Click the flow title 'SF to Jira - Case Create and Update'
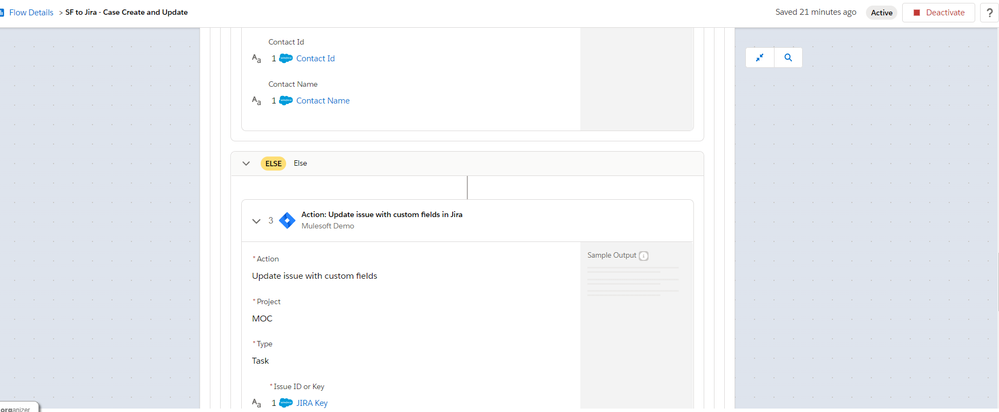 pos(127,12)
